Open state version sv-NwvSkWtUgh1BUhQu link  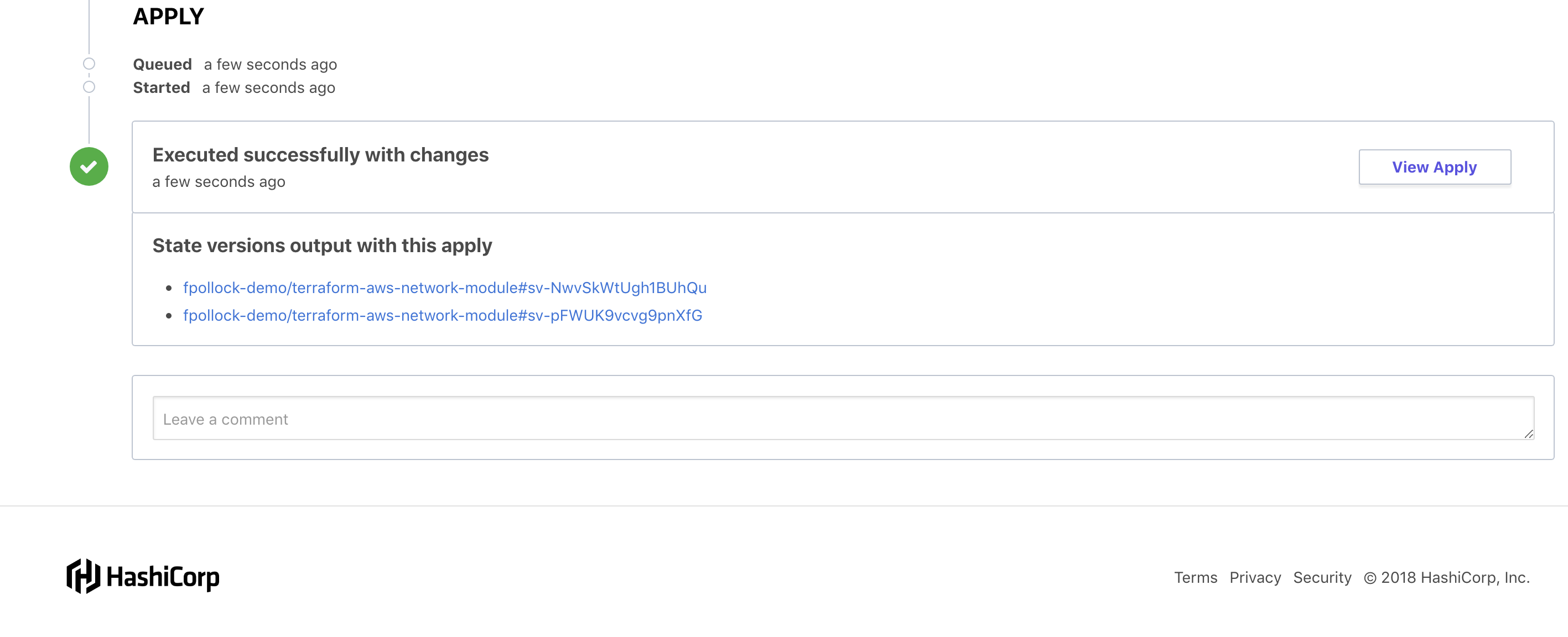pos(444,288)
